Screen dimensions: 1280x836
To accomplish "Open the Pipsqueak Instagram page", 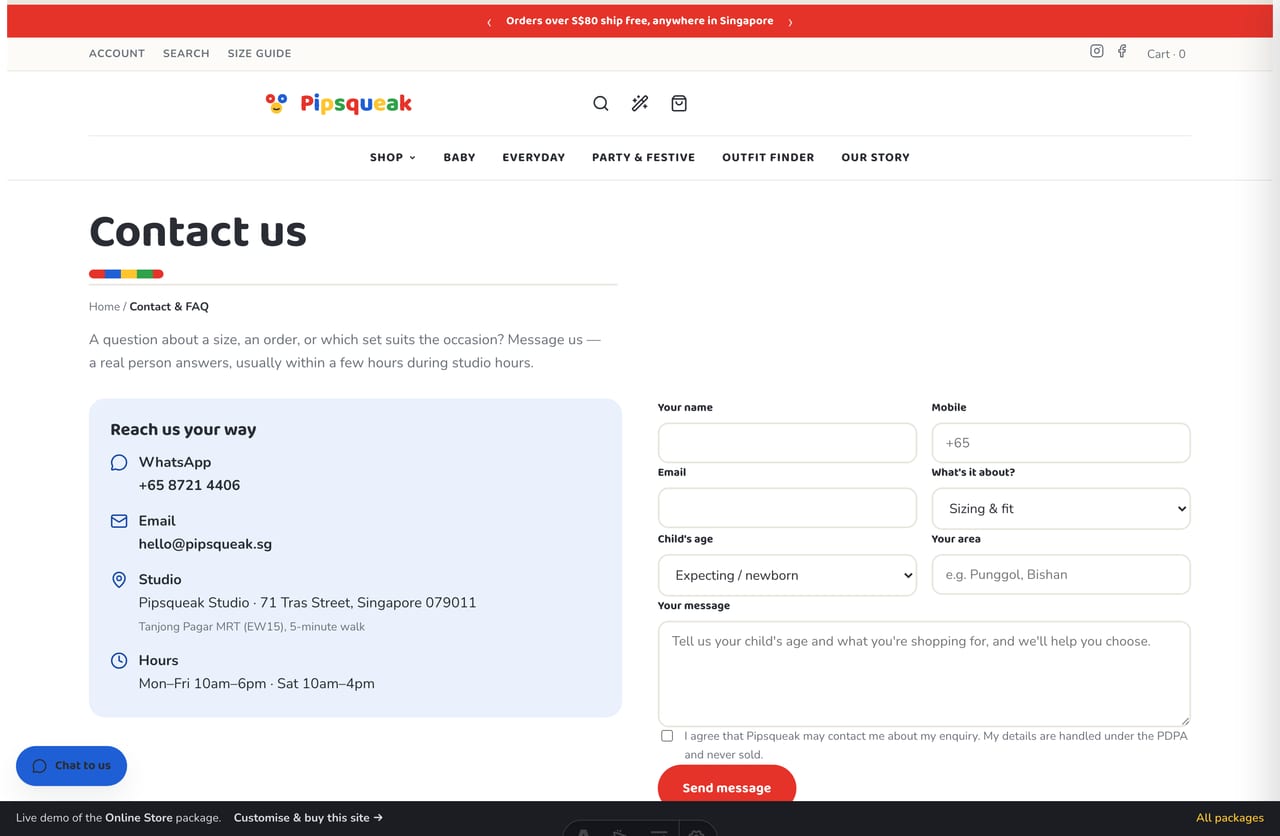I will [1097, 51].
